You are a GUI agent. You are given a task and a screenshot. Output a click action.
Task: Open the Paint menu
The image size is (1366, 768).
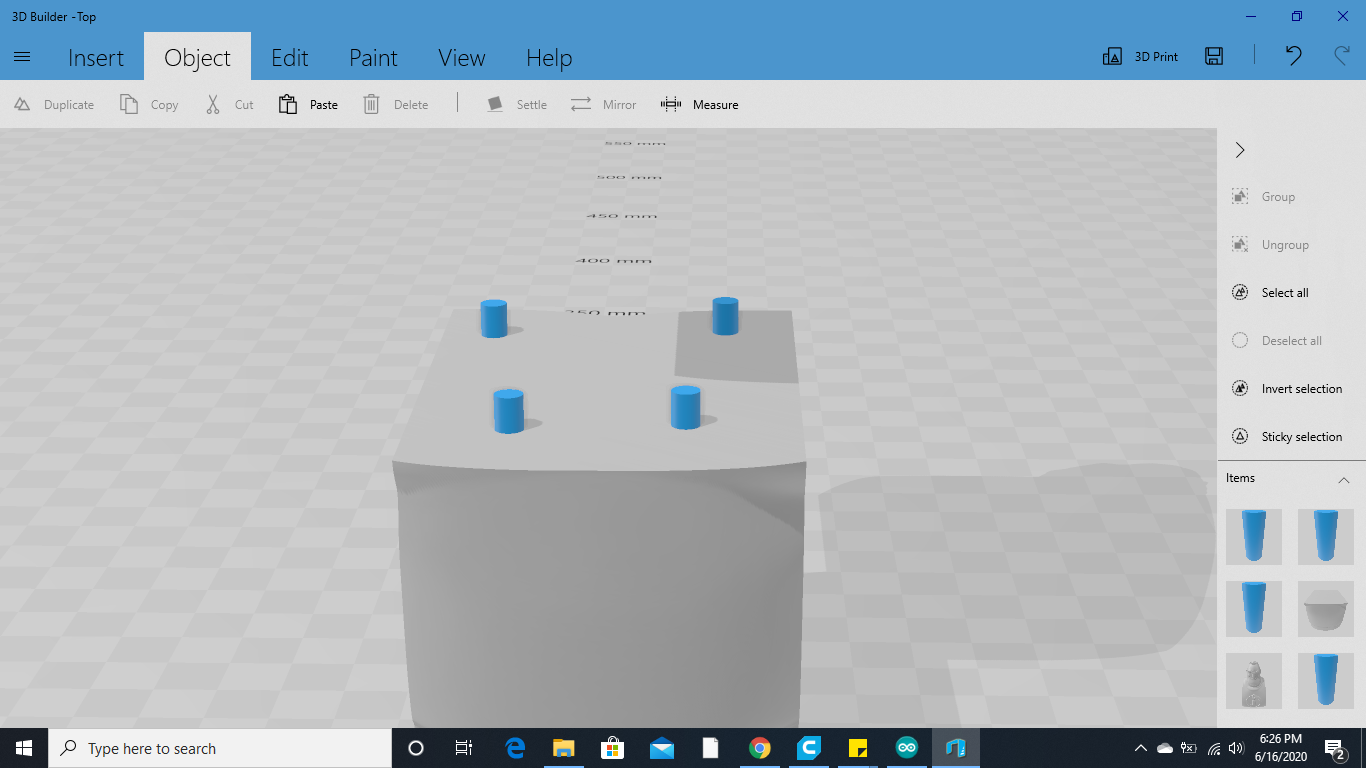(373, 57)
